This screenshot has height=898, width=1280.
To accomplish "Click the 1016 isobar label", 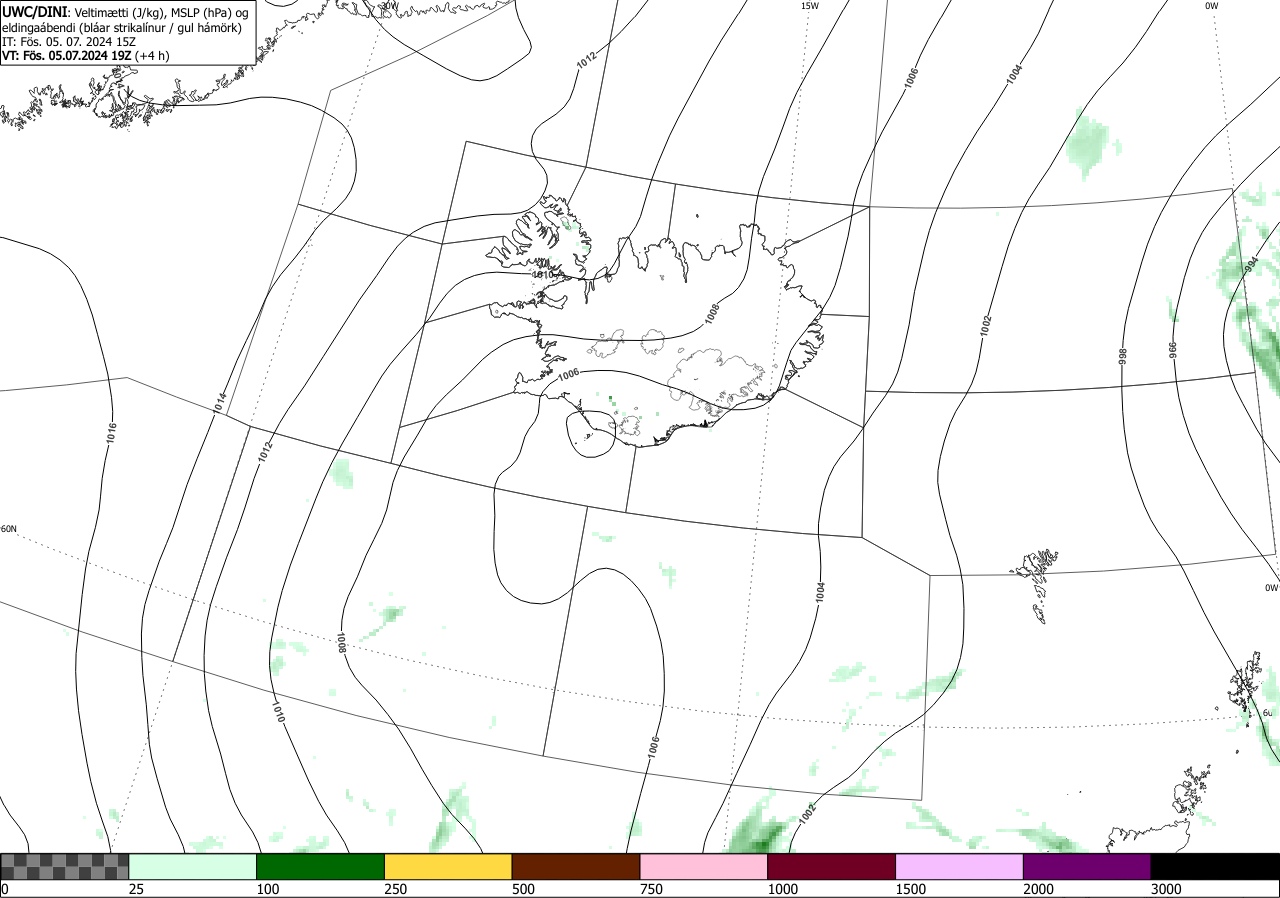I will click(112, 433).
